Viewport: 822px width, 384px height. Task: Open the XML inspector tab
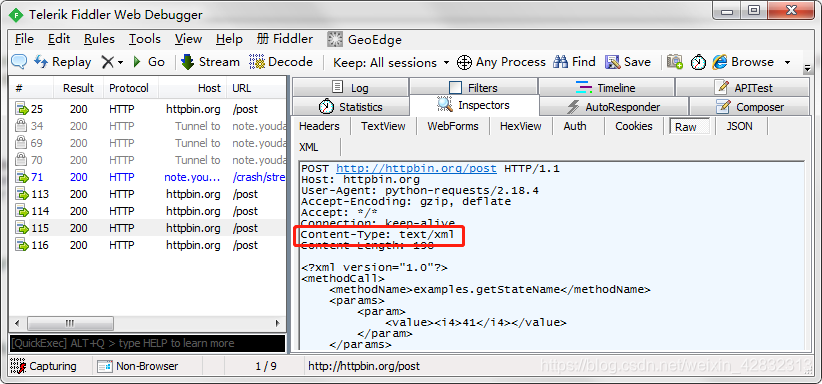pyautogui.click(x=309, y=147)
